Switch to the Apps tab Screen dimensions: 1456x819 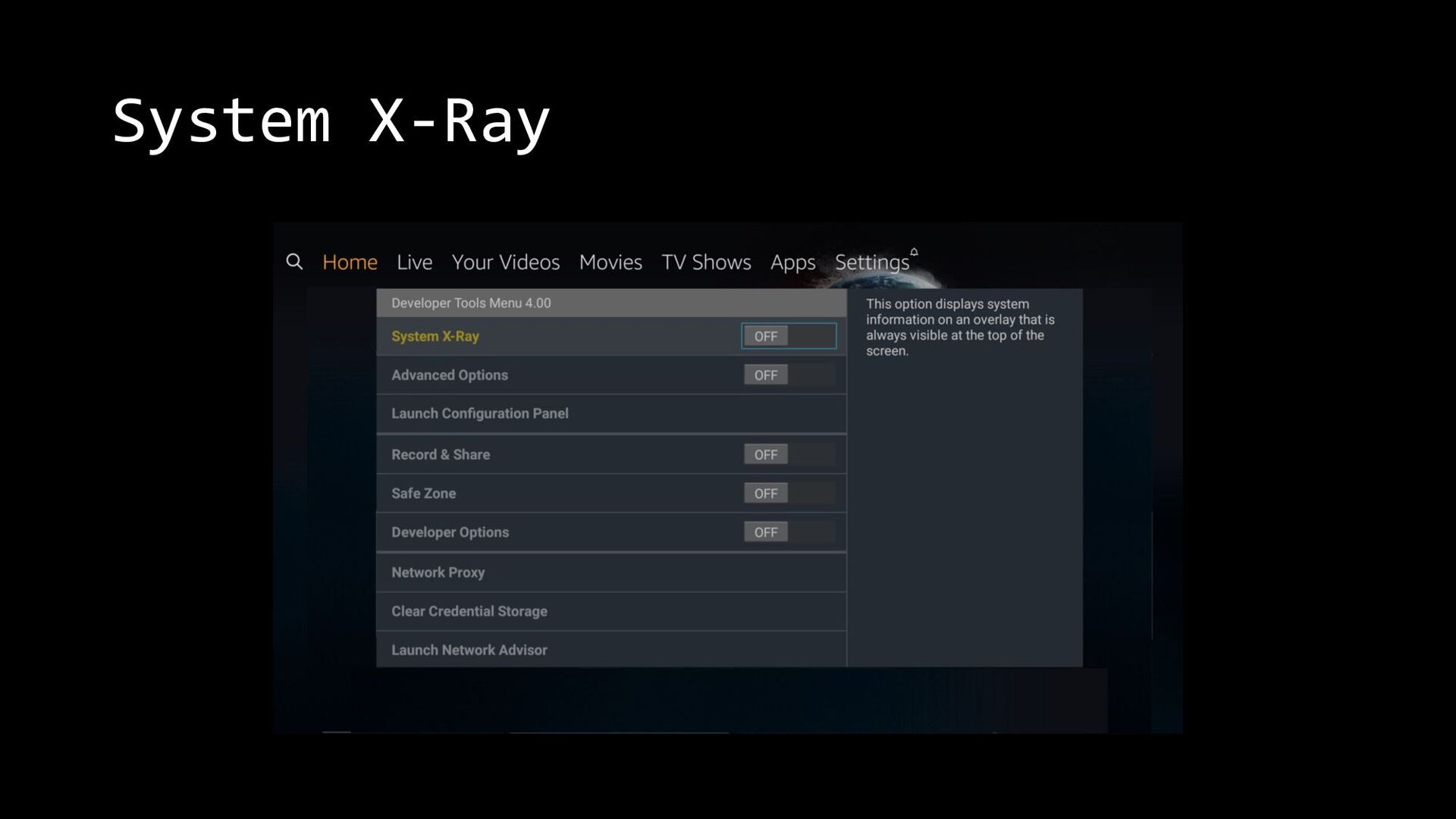pos(793,263)
